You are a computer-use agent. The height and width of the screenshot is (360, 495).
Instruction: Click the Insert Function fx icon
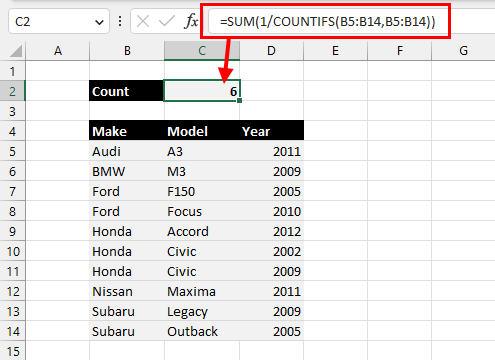pos(191,22)
